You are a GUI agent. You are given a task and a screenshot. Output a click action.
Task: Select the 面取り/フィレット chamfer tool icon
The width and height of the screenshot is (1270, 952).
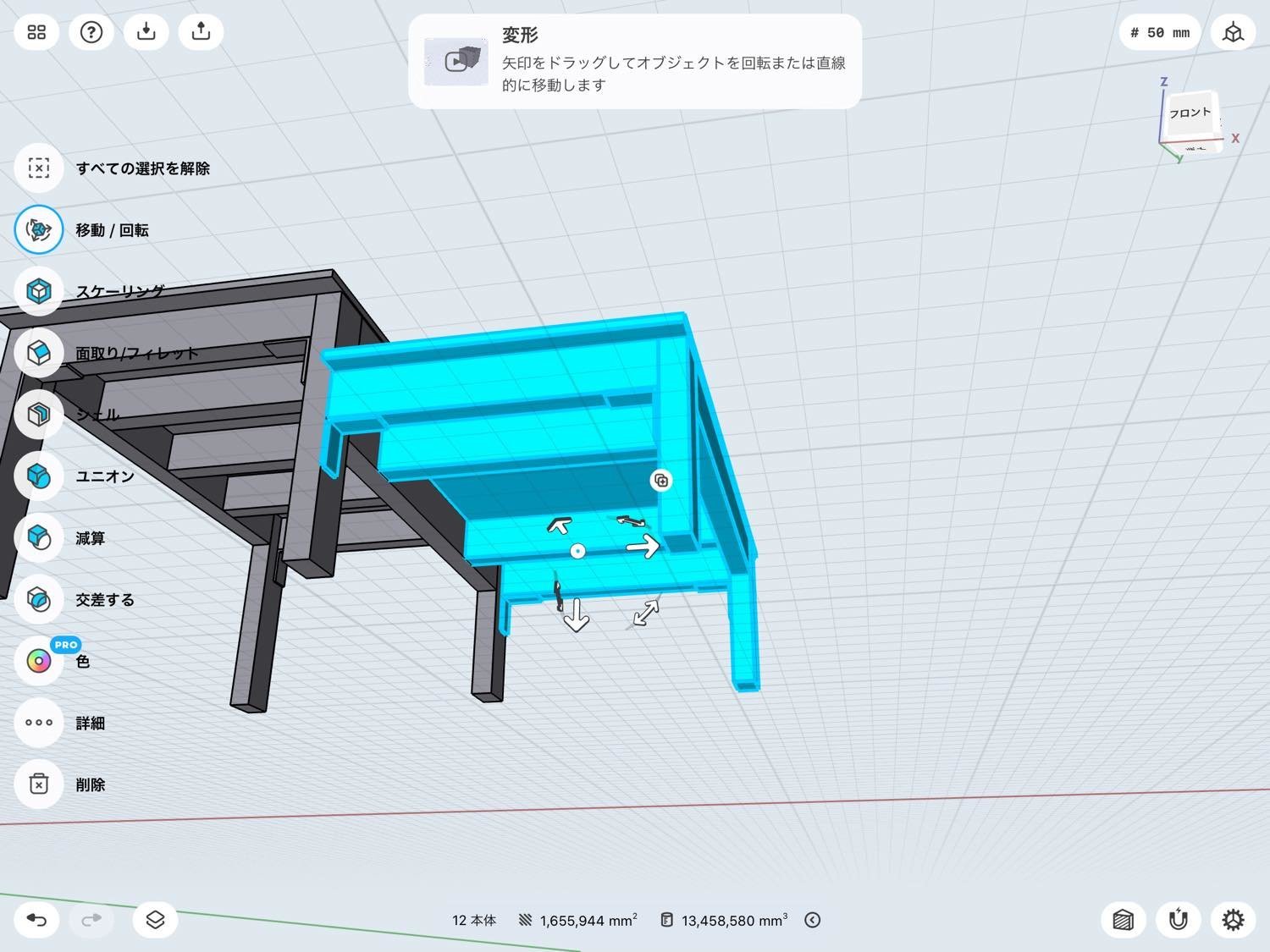point(39,353)
